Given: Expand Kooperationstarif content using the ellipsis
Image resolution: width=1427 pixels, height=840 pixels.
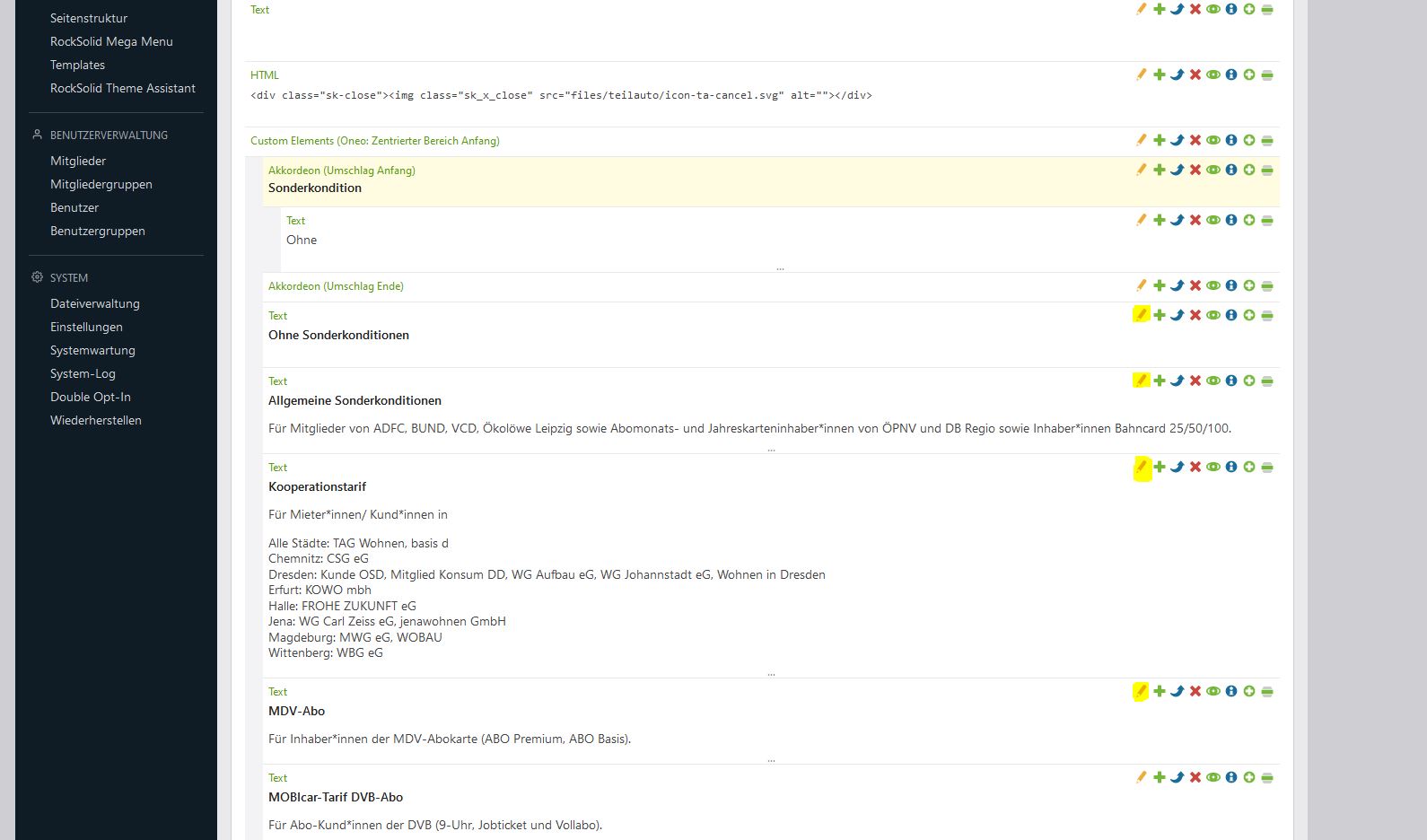Looking at the screenshot, I should click(771, 673).
